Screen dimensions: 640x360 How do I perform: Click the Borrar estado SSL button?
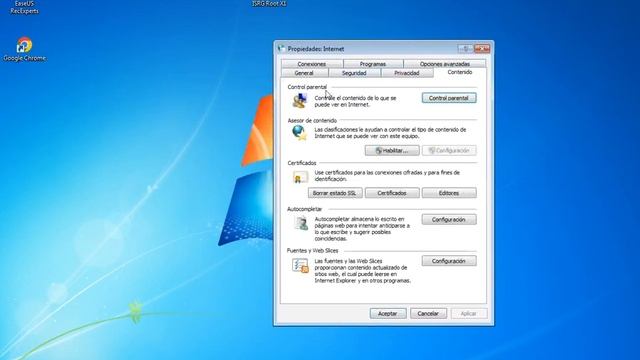click(x=335, y=193)
